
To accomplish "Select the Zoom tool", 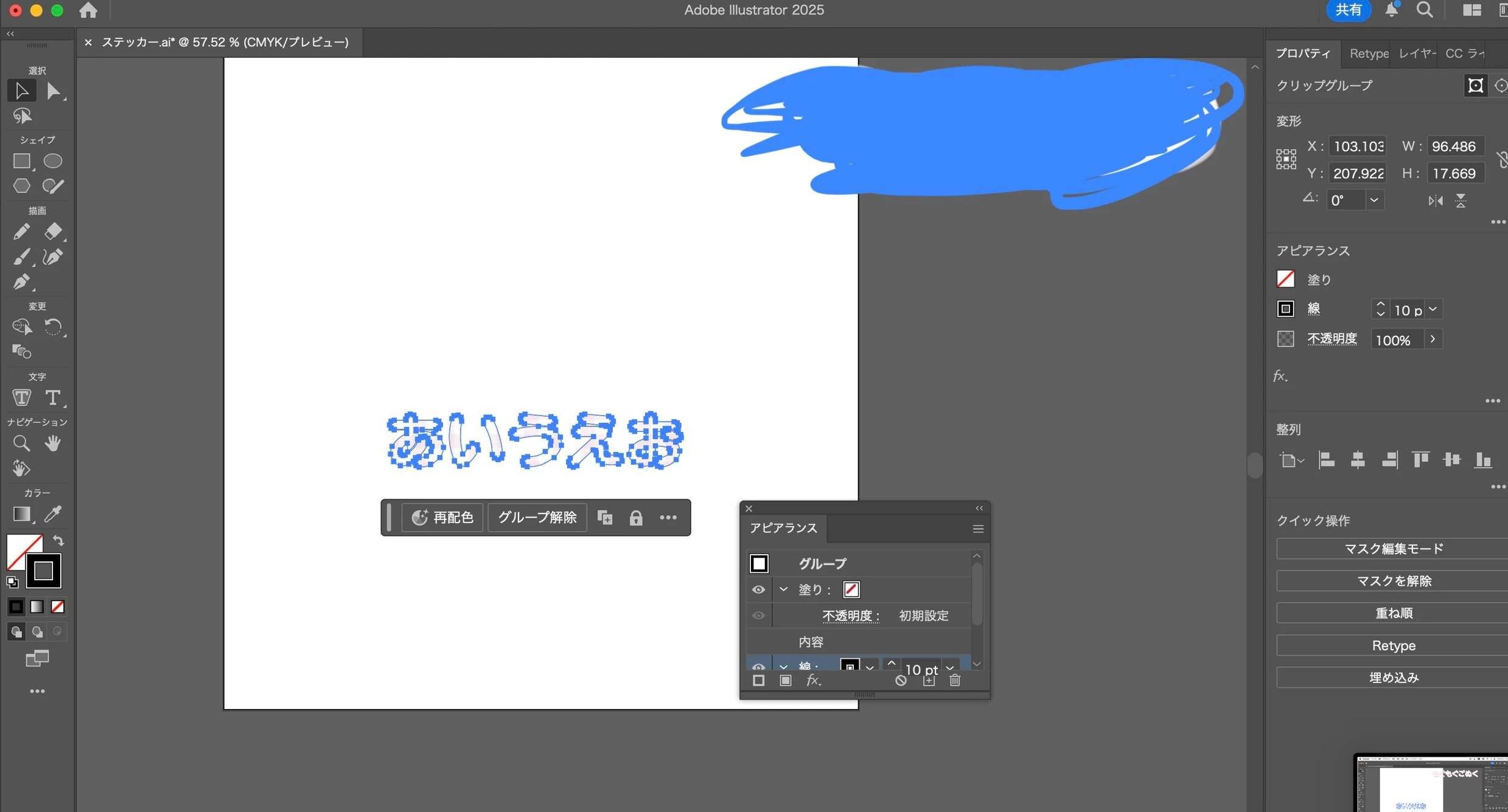I will tap(21, 443).
